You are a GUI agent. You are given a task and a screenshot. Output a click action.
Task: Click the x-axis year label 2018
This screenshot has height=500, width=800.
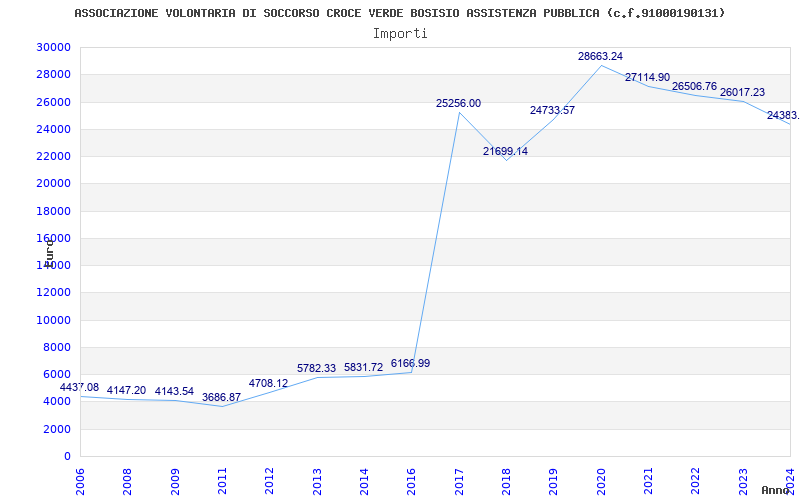[506, 481]
